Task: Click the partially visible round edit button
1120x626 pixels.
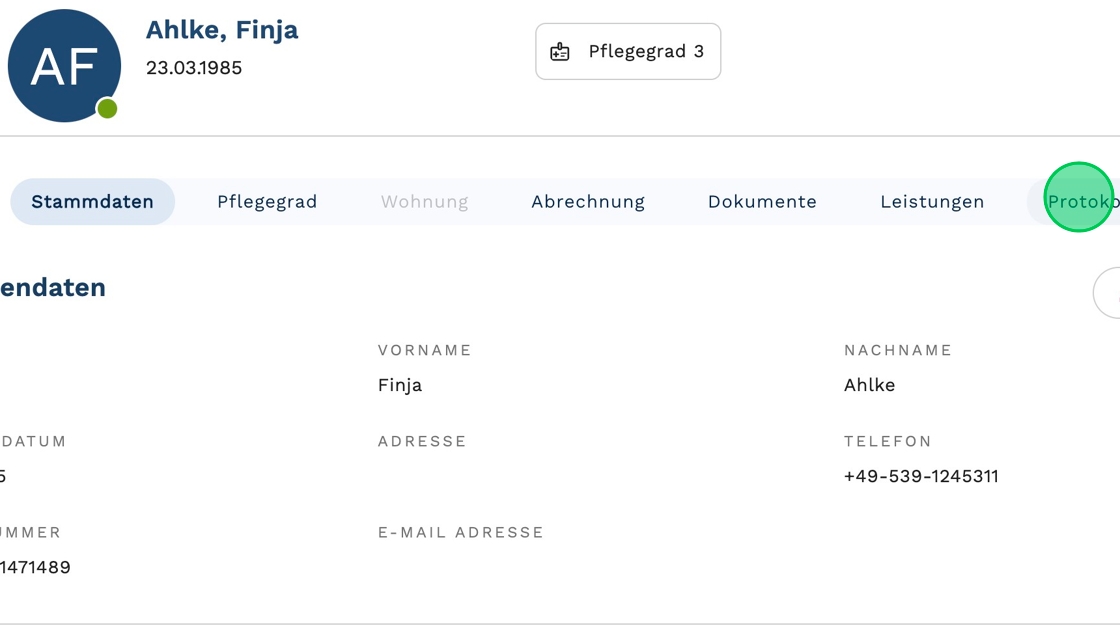Action: [1108, 293]
